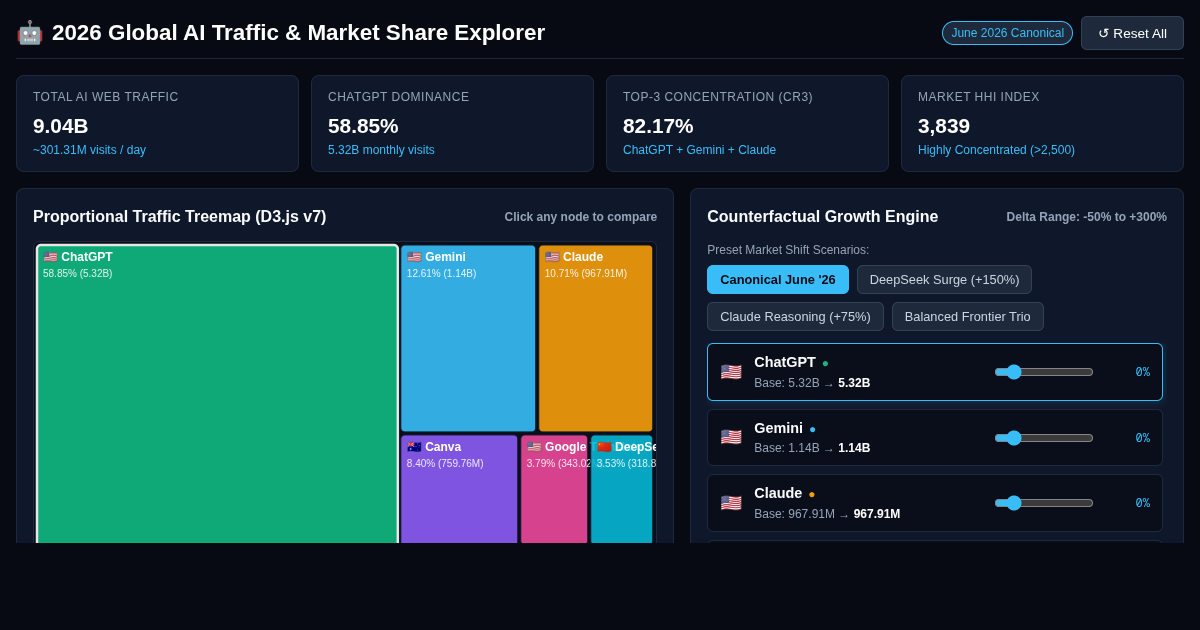Click the US flag in Gemini slider row
The image size is (1200, 630).
[x=731, y=437]
